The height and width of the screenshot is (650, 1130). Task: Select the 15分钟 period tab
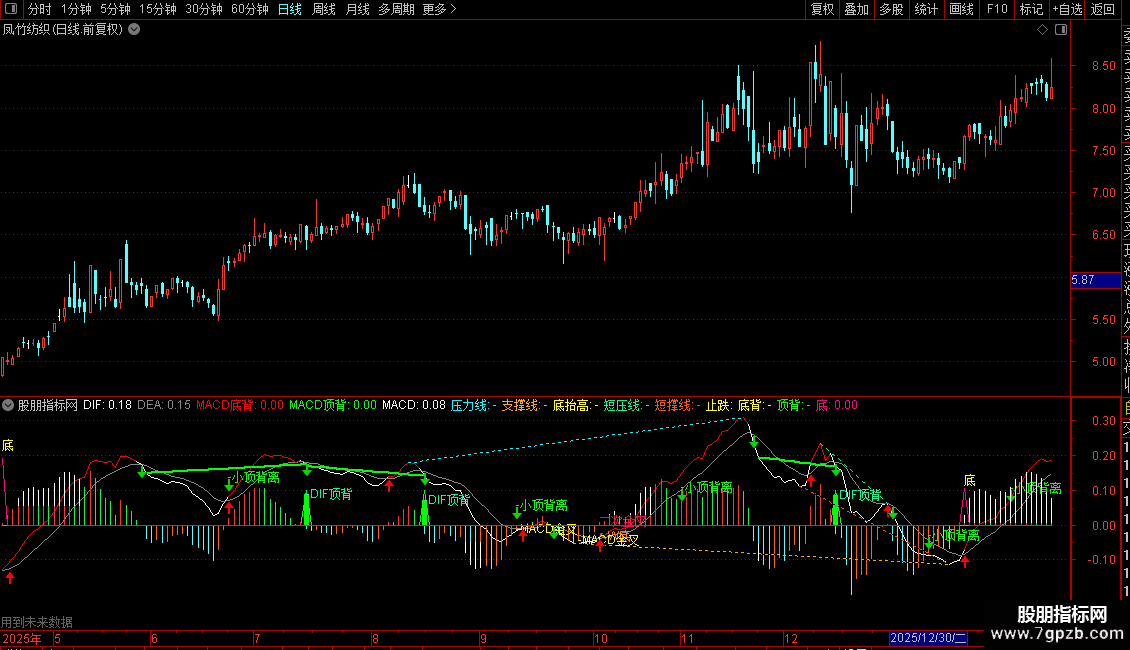(x=157, y=9)
